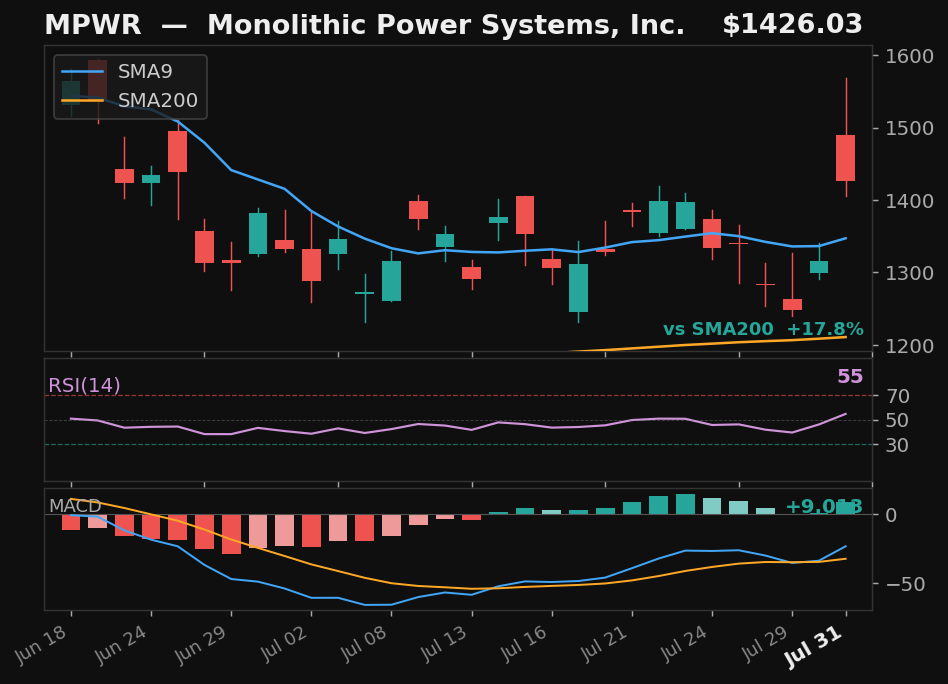
Task: Click the Jun 24 date label
Action: click(122, 644)
